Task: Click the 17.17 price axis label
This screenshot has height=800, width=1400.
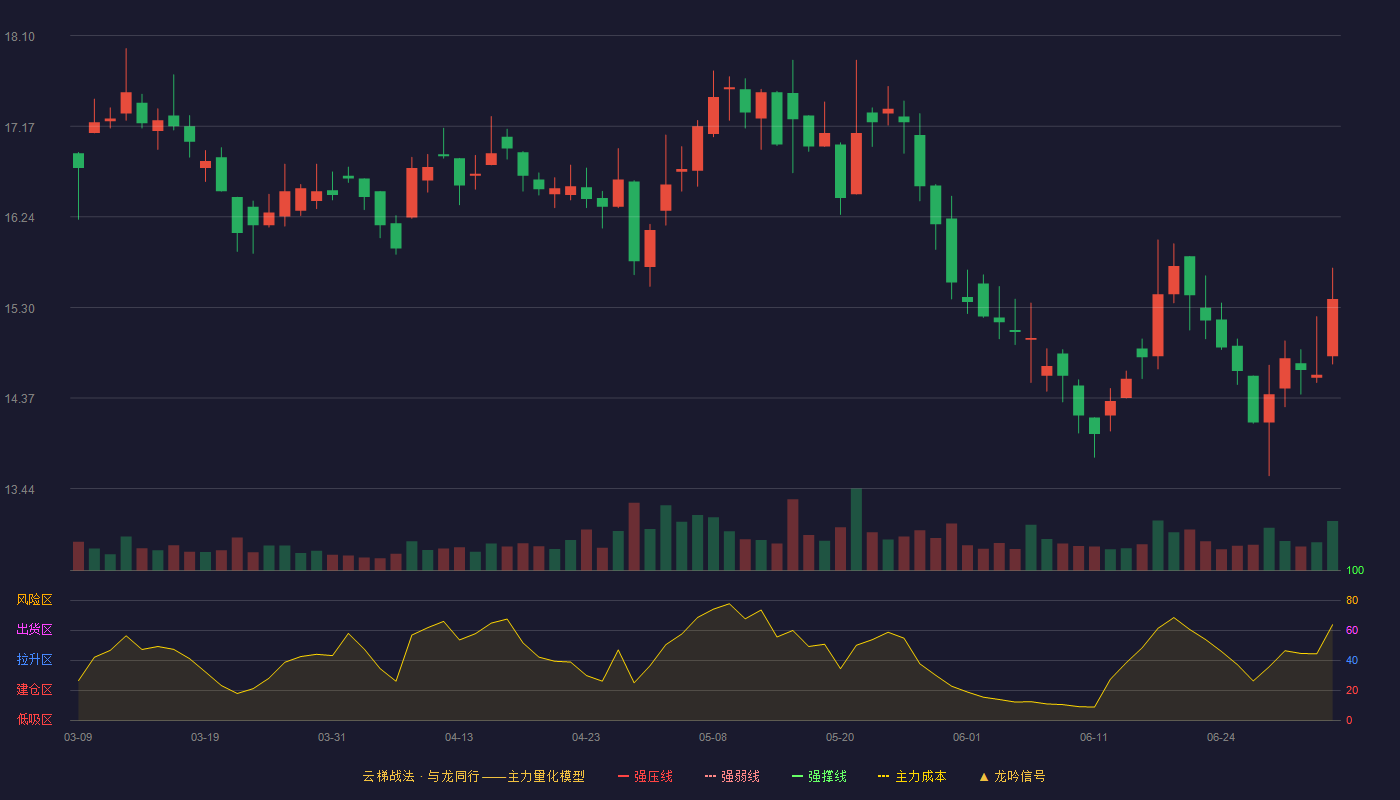Action: coord(19,128)
